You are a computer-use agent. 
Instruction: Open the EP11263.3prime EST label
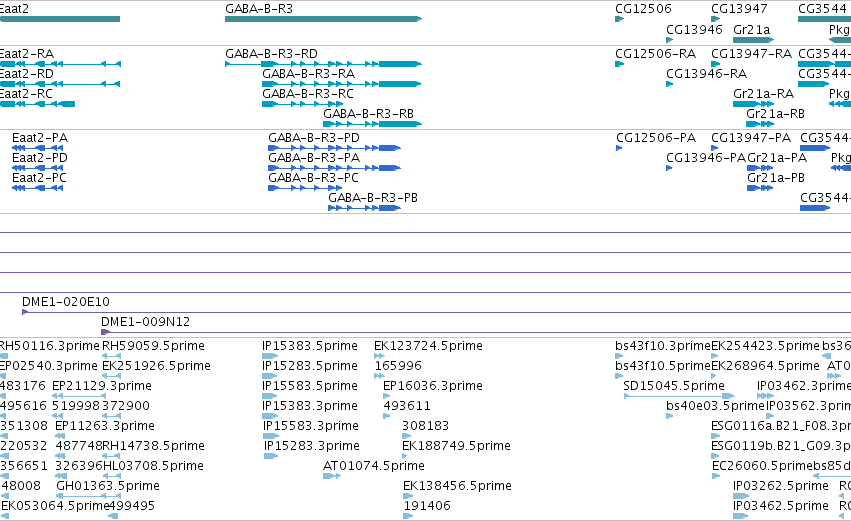(105, 426)
